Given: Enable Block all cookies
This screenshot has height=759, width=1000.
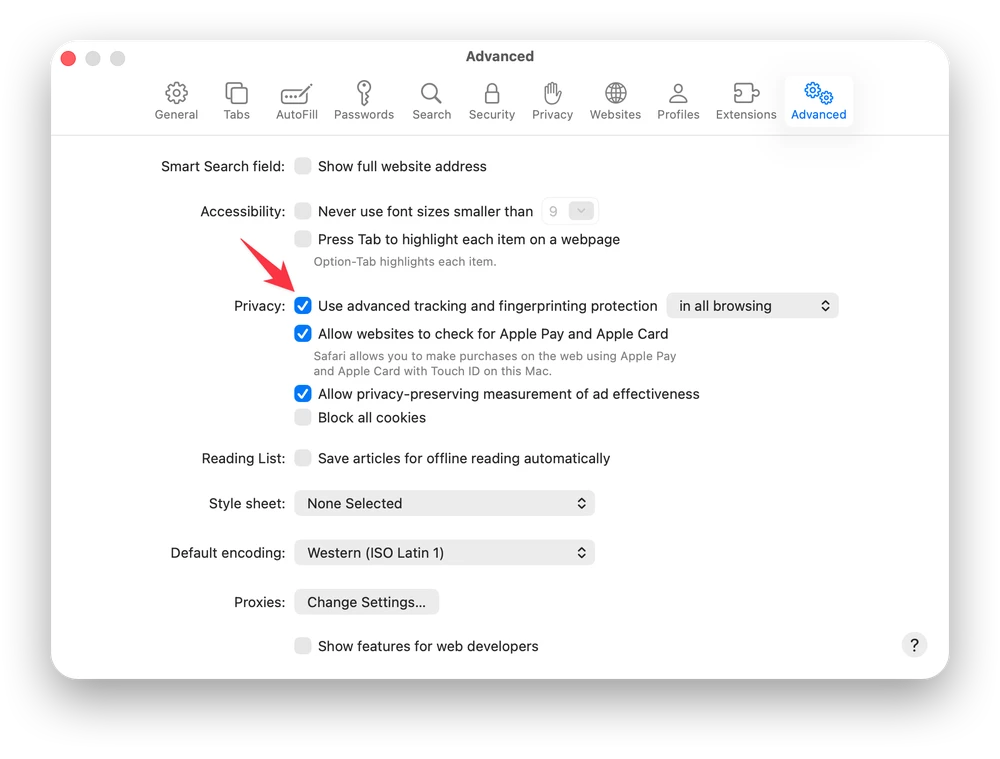Looking at the screenshot, I should [302, 417].
